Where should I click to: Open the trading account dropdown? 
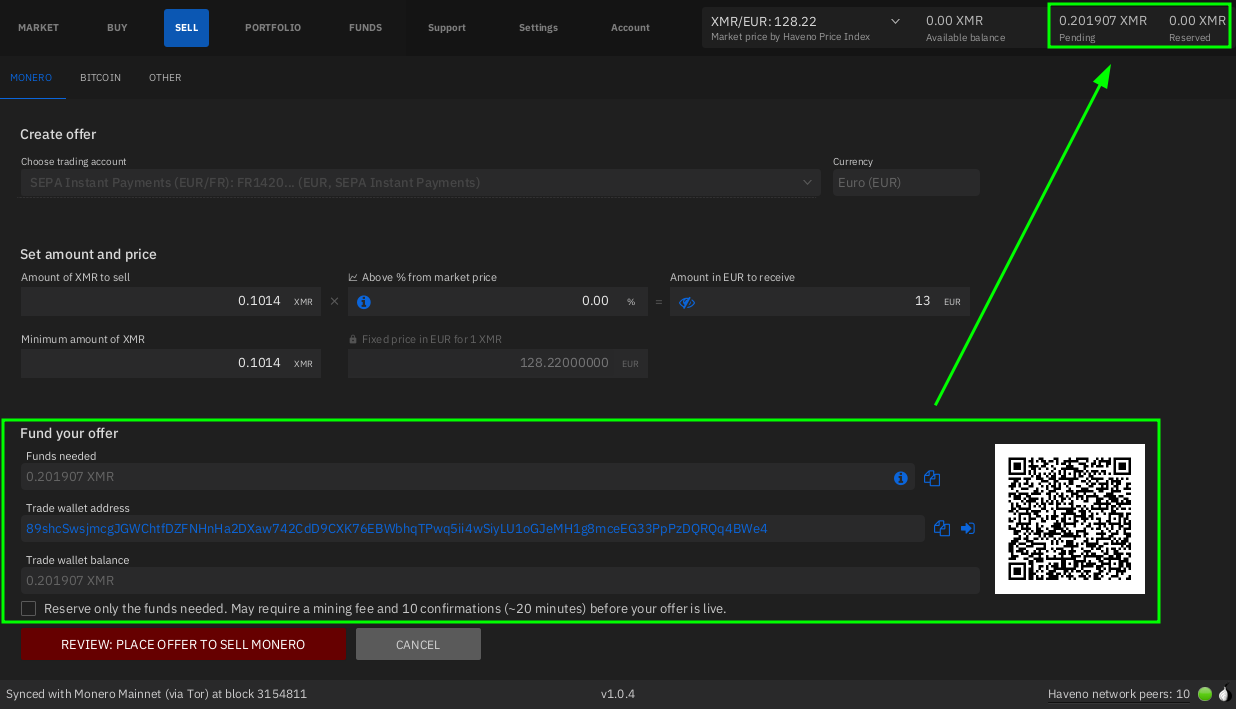pyautogui.click(x=421, y=183)
